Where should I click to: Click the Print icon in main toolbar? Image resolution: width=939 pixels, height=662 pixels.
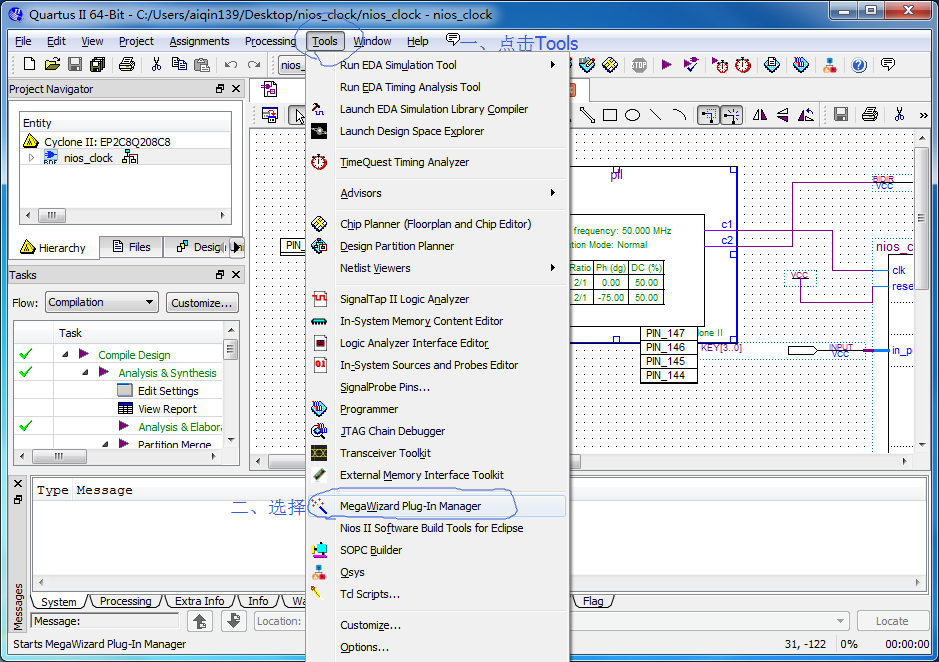click(126, 64)
